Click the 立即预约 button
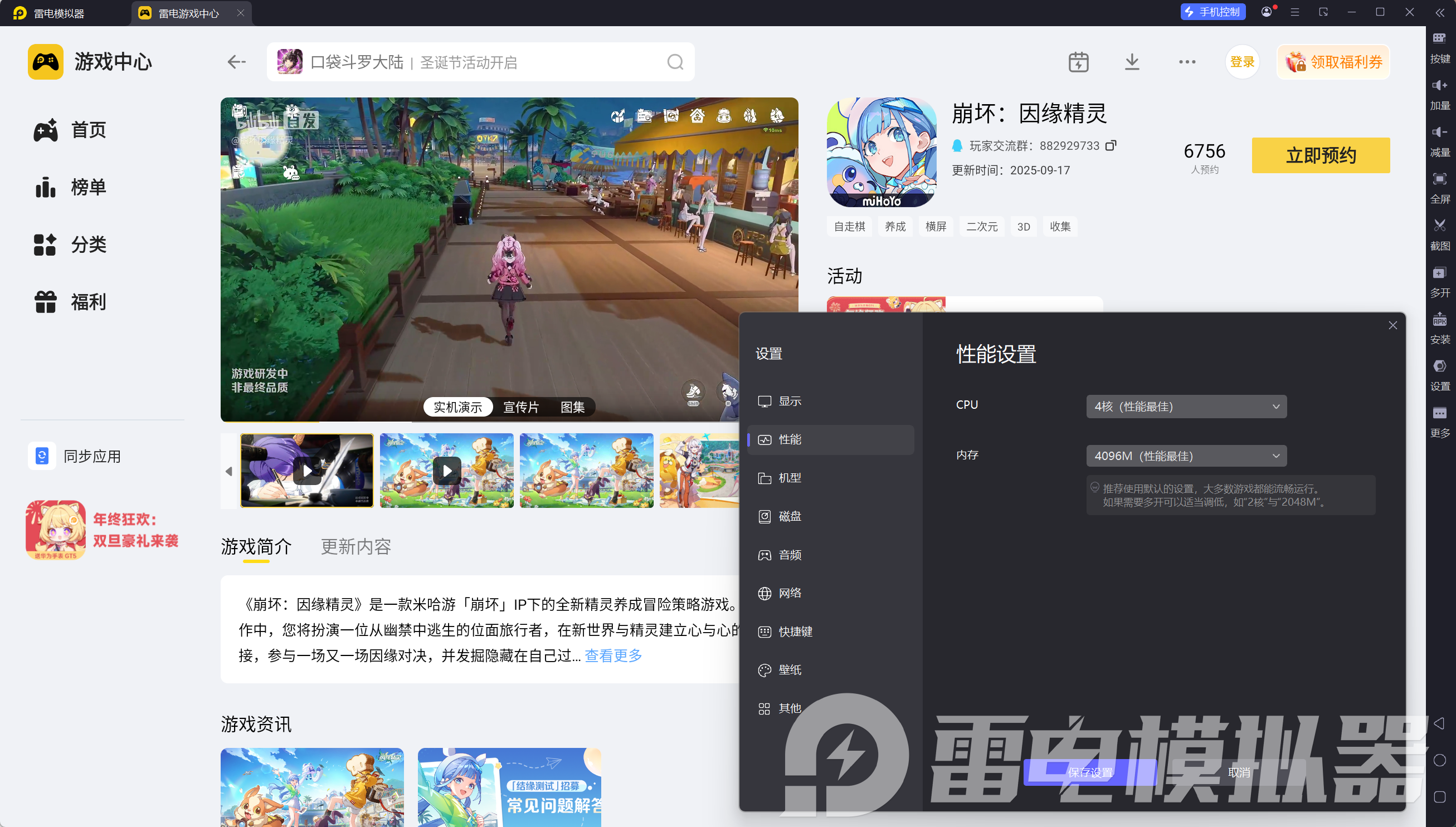Screen dimensions: 1456x827 pyautogui.click(x=1320, y=155)
